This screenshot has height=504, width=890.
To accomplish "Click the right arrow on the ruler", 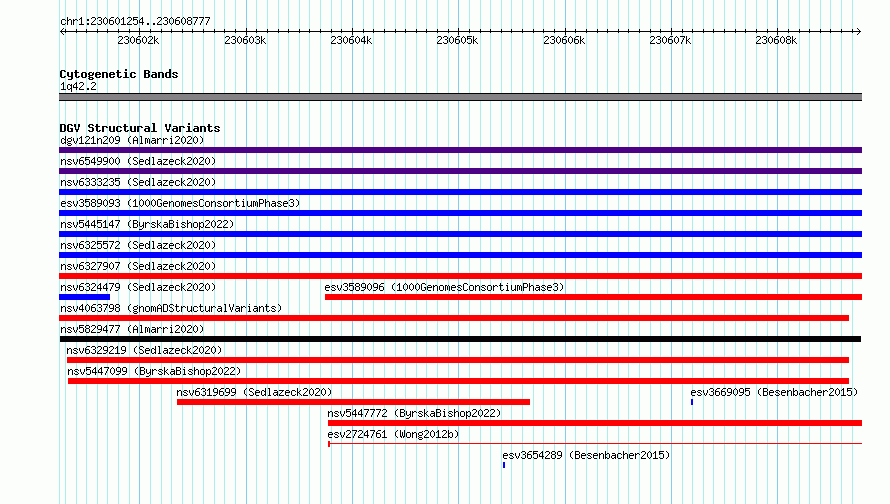I will [x=858, y=32].
